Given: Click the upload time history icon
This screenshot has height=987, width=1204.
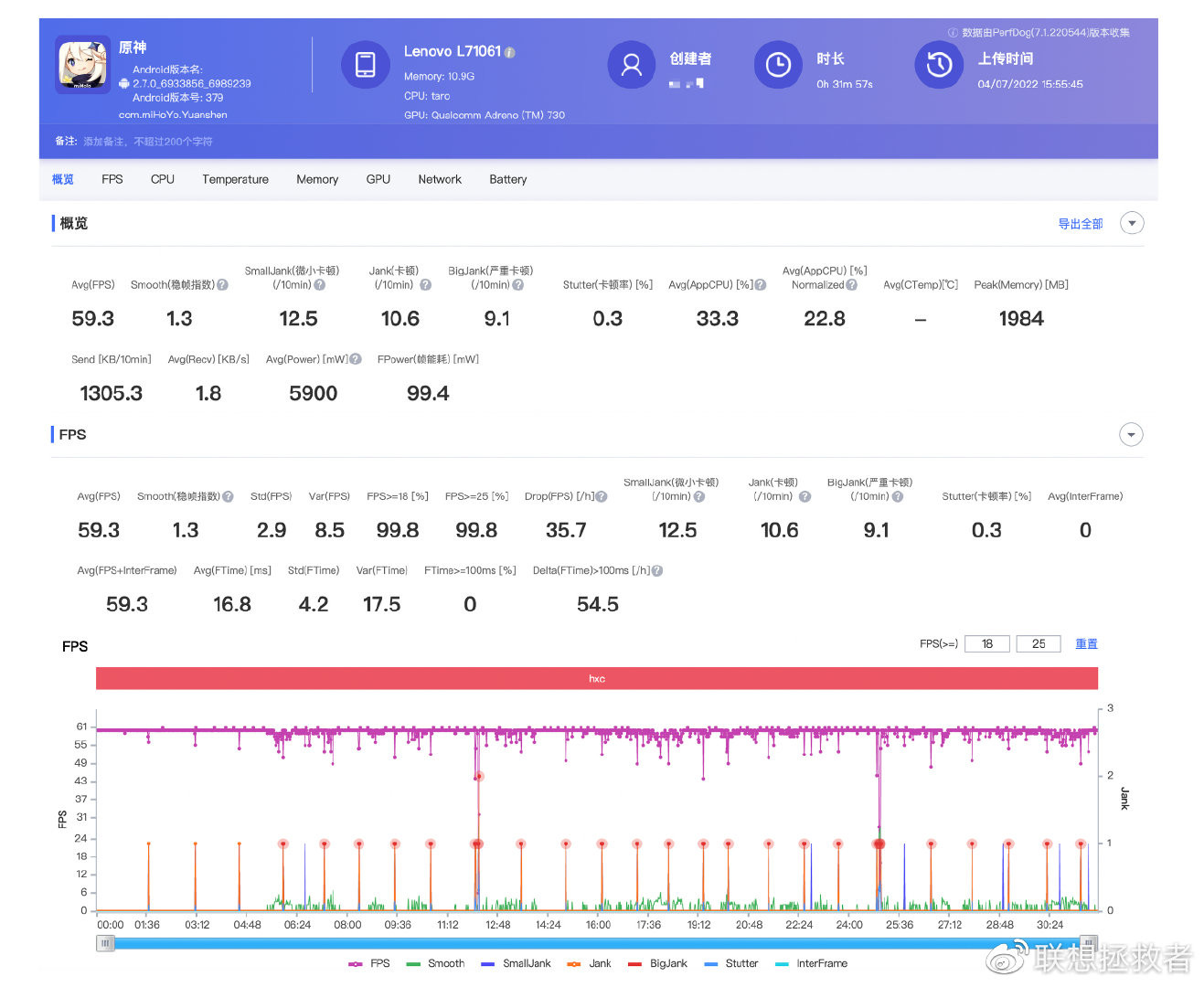Looking at the screenshot, I should coord(939,65).
